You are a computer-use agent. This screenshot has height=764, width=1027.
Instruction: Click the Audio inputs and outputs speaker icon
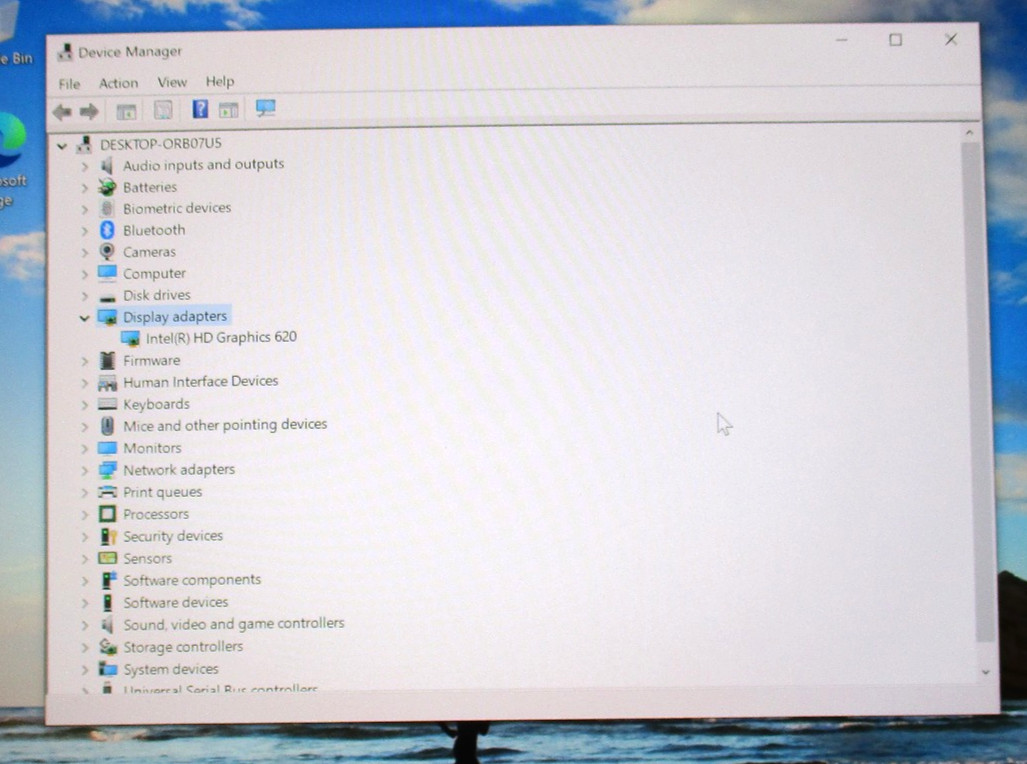tap(107, 165)
